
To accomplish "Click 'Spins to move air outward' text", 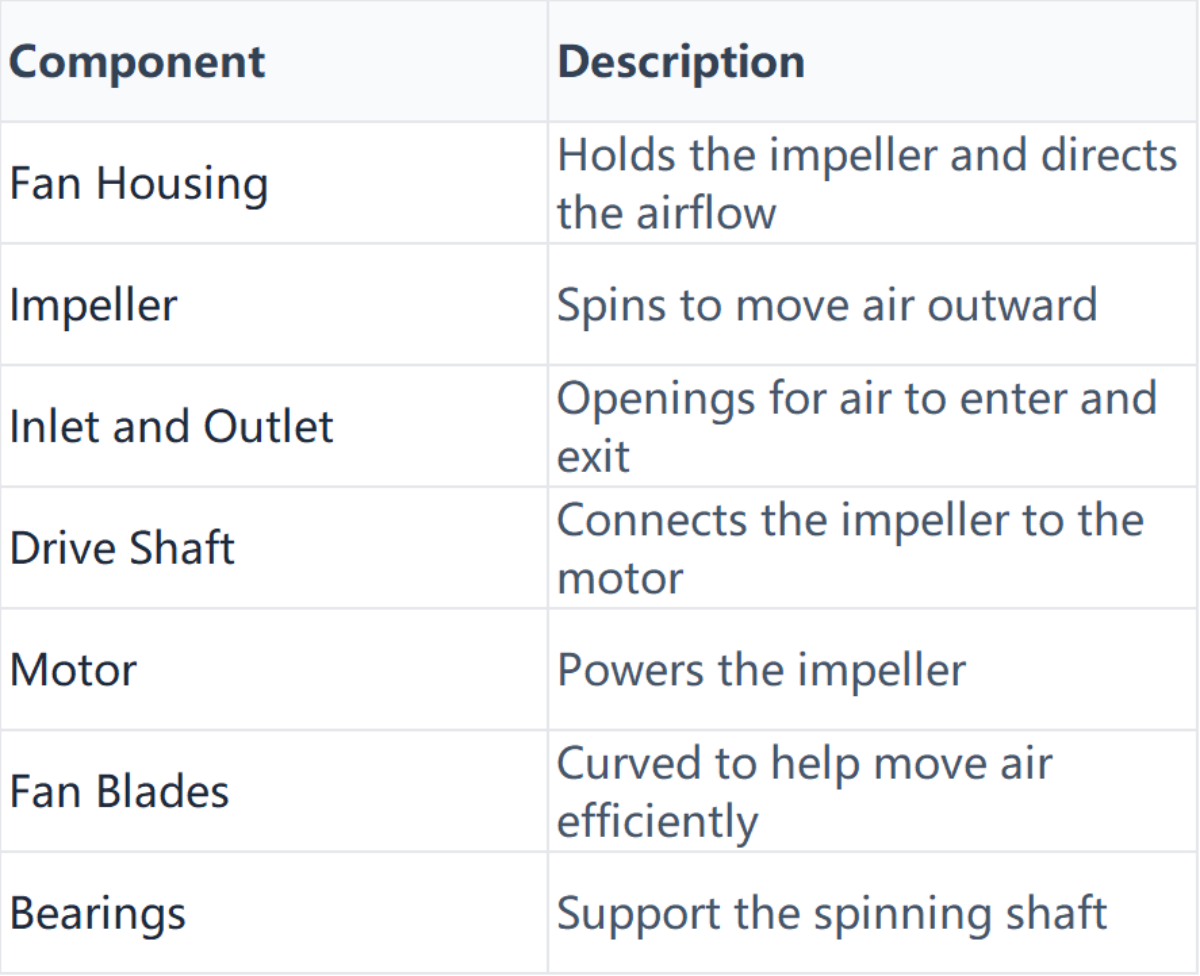I will point(826,305).
